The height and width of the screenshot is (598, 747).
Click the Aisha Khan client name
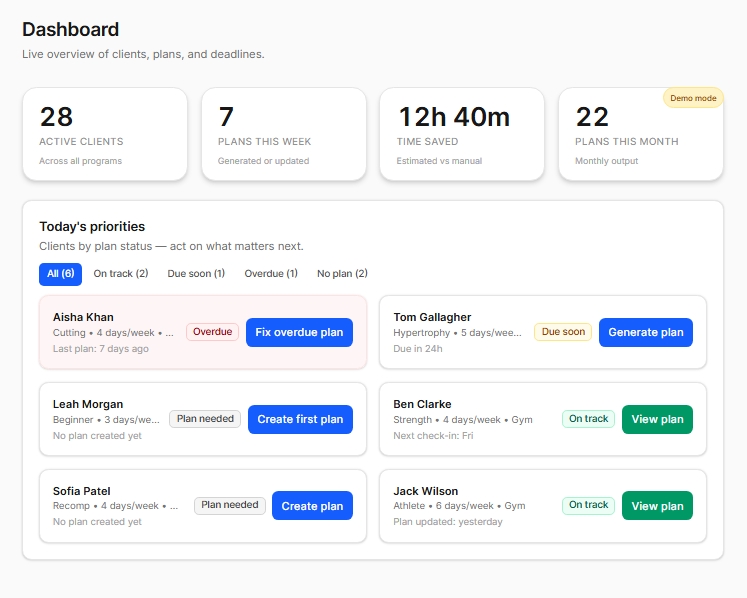[83, 317]
